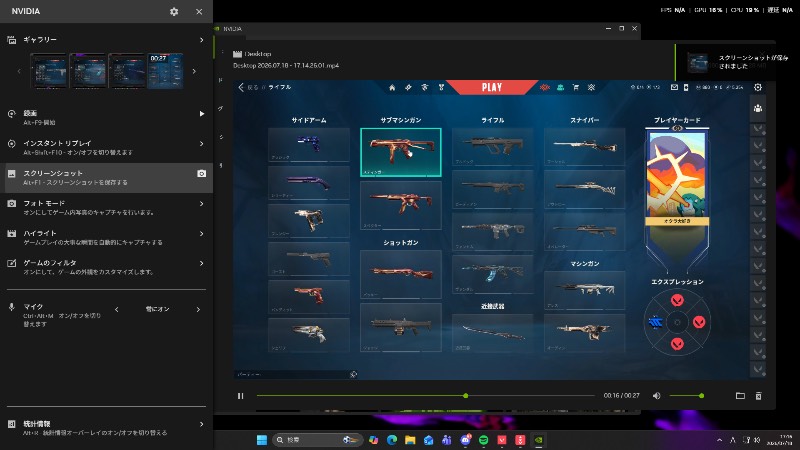Image resolution: width=800 pixels, height=450 pixels.
Task: Open file location with folder icon
Action: pyautogui.click(x=740, y=396)
